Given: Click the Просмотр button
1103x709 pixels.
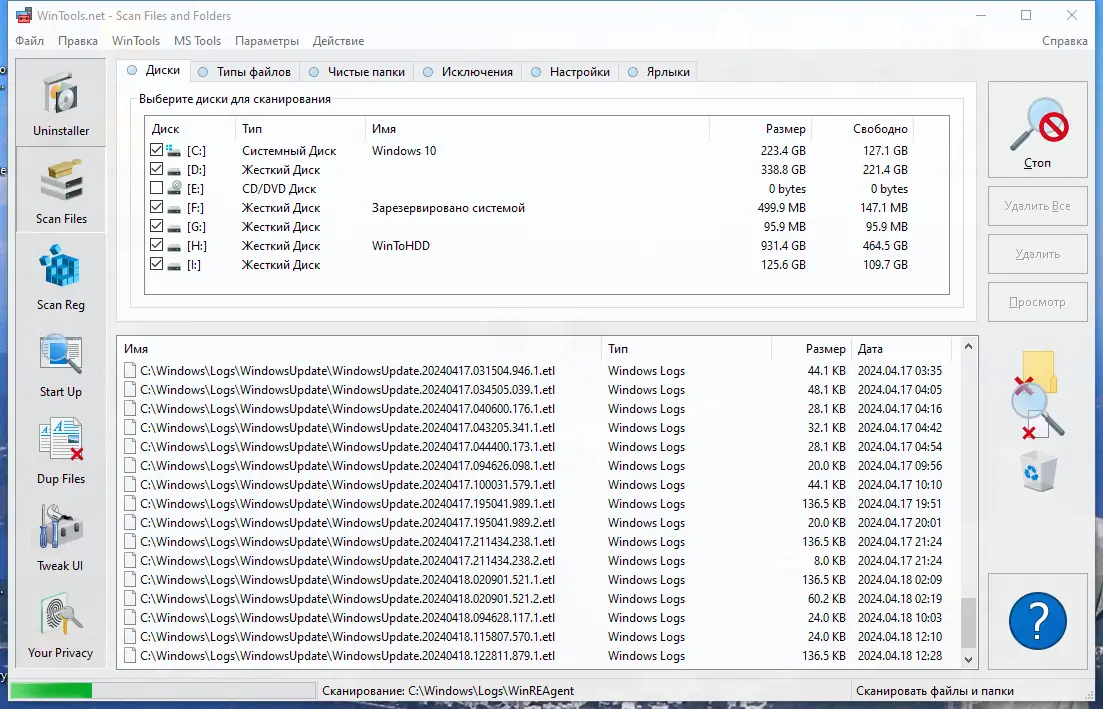Looking at the screenshot, I should click(1038, 302).
